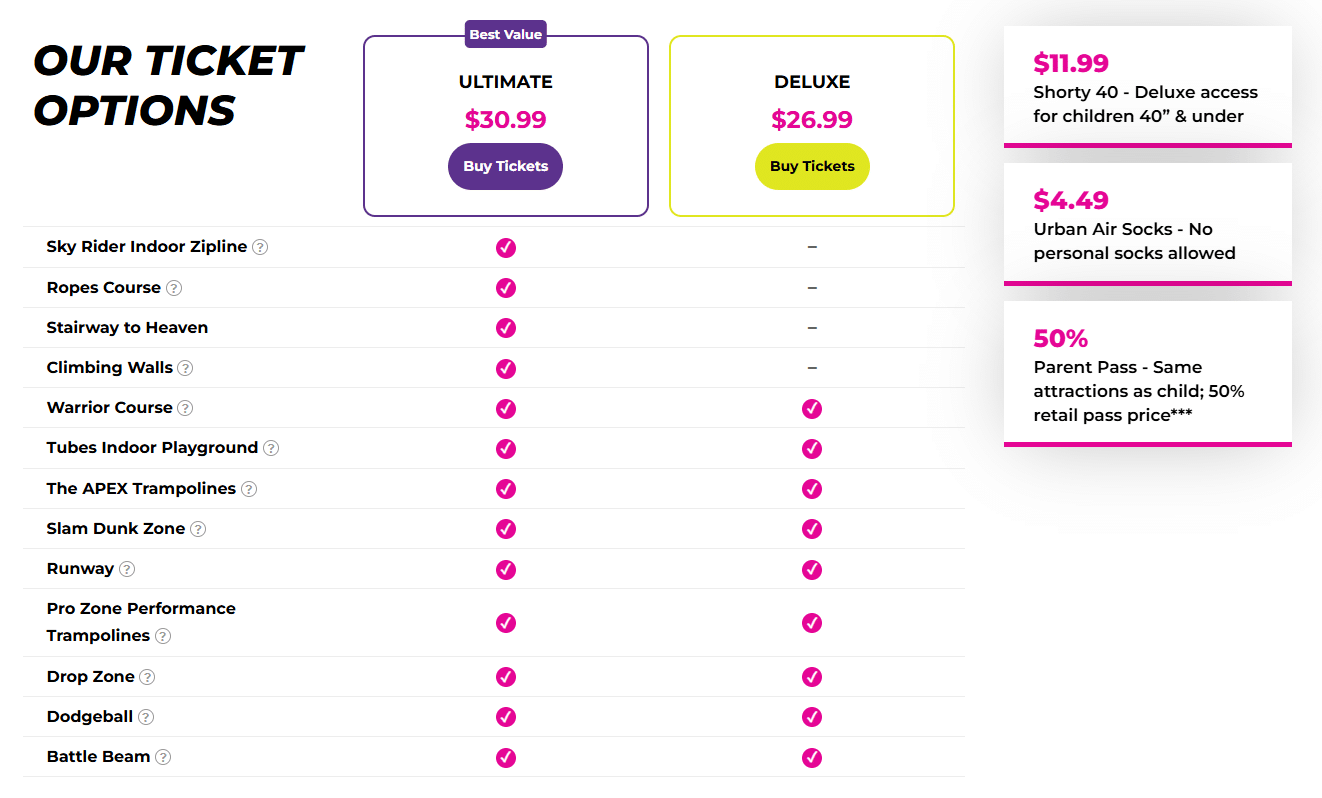This screenshot has width=1322, height=798.
Task: Click Slam Dunk Zone question mark icon
Action: pos(198,529)
